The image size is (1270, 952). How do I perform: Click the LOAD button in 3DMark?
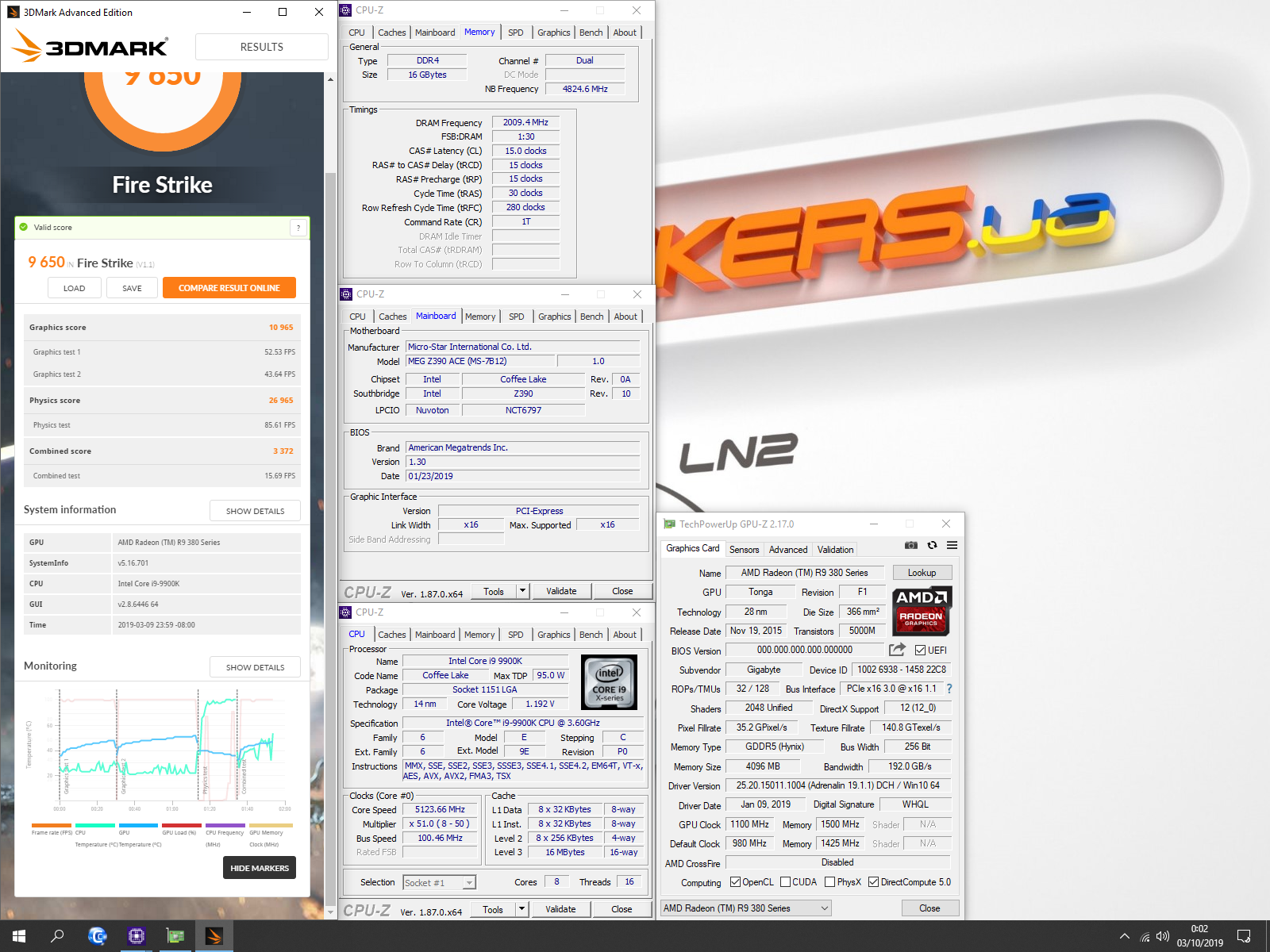pyautogui.click(x=74, y=288)
